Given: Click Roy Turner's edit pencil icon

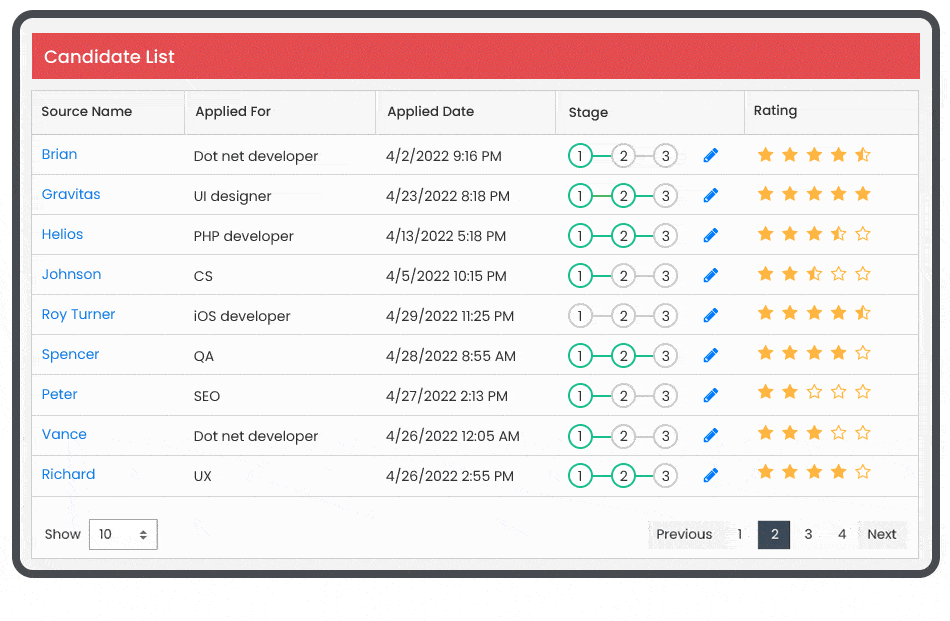Looking at the screenshot, I should tap(711, 316).
